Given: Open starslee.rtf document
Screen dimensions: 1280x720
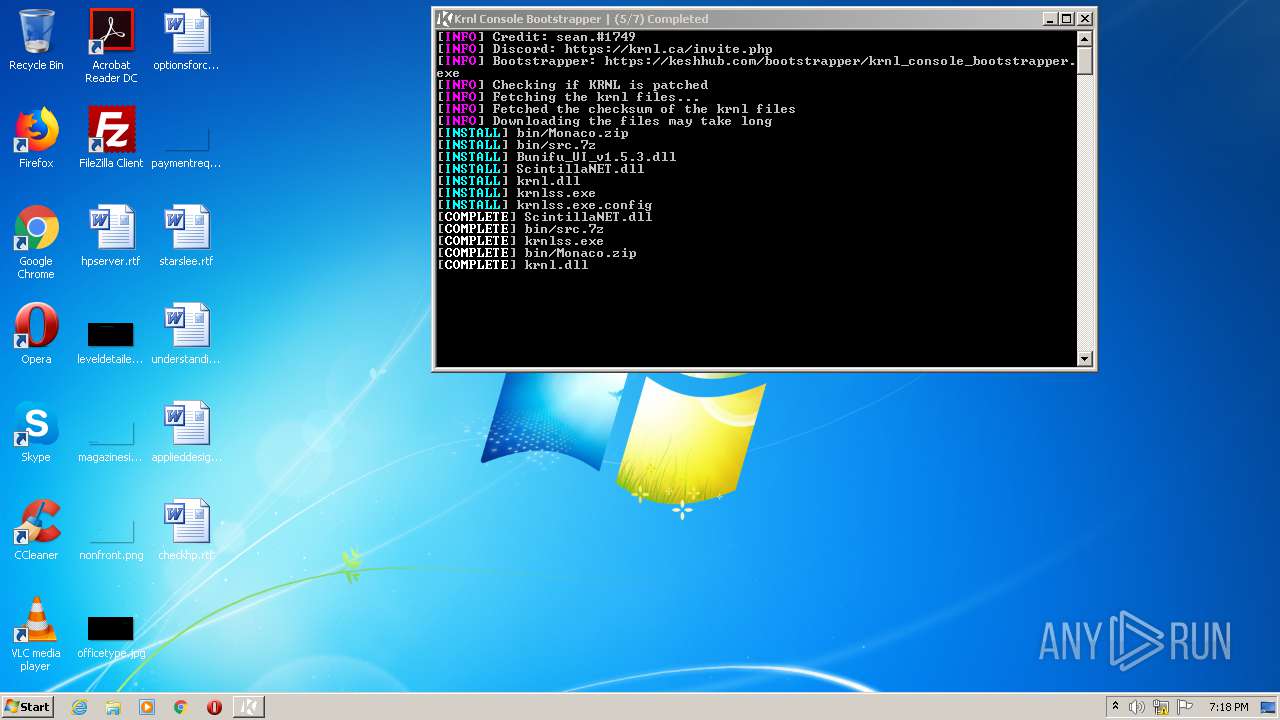Looking at the screenshot, I should (186, 237).
